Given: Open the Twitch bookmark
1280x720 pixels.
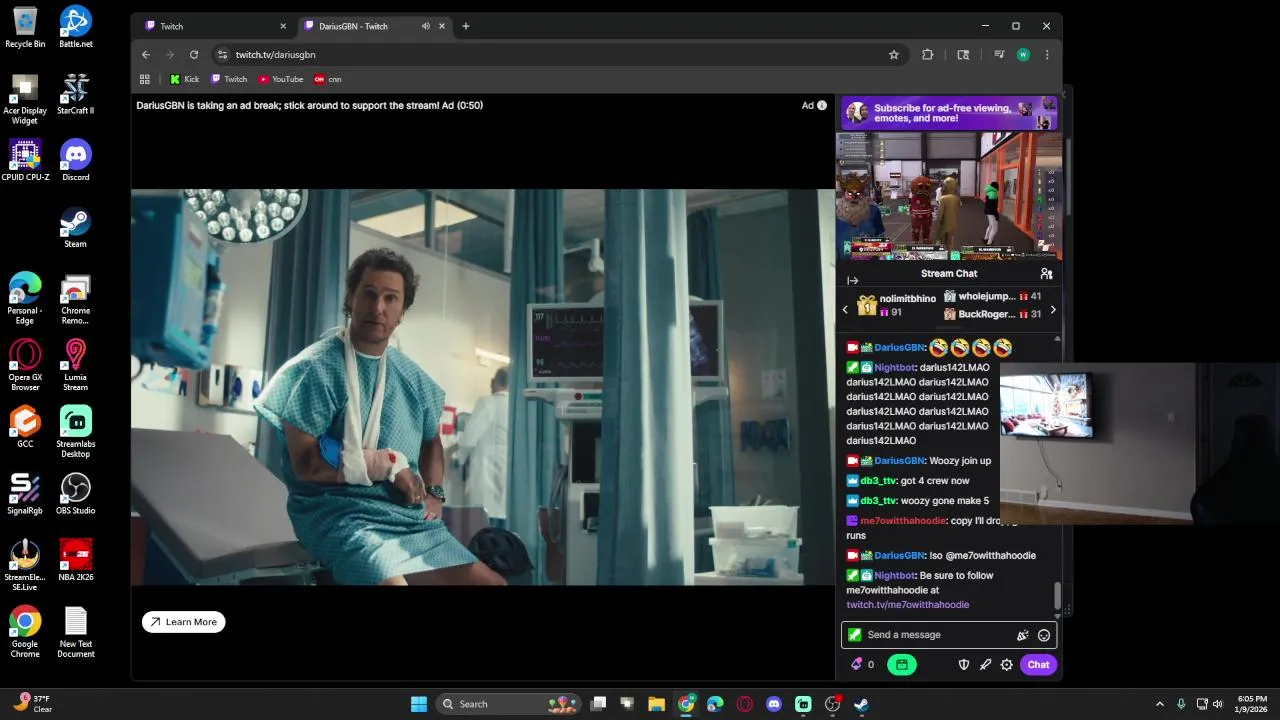Looking at the screenshot, I should (229, 79).
